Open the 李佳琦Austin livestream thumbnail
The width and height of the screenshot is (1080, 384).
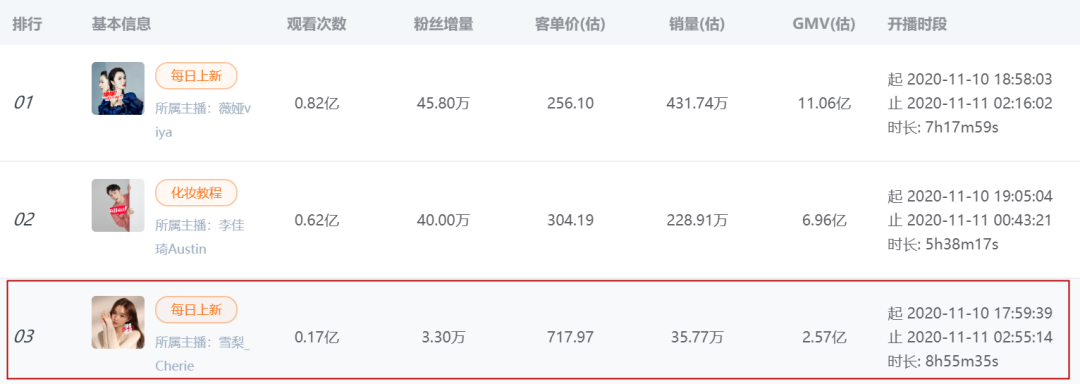pos(118,206)
